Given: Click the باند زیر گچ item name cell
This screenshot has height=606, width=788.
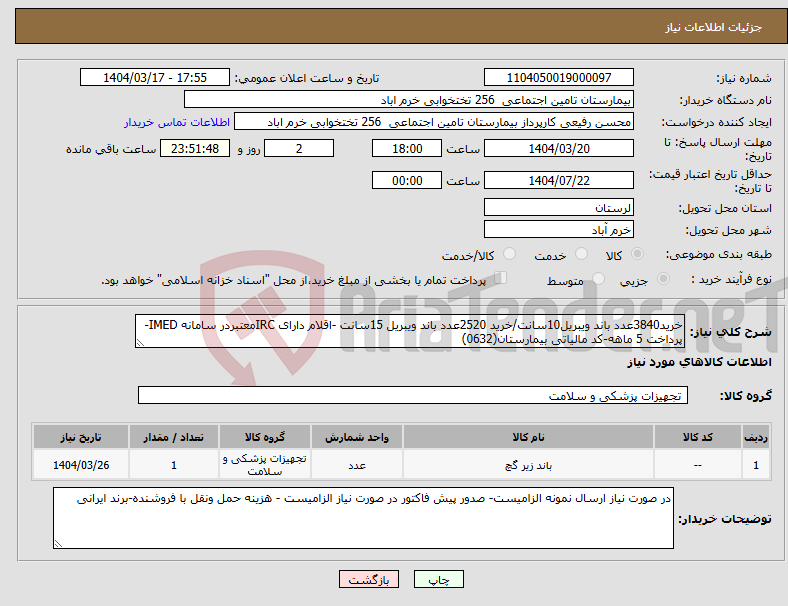Looking at the screenshot, I should [x=528, y=465].
